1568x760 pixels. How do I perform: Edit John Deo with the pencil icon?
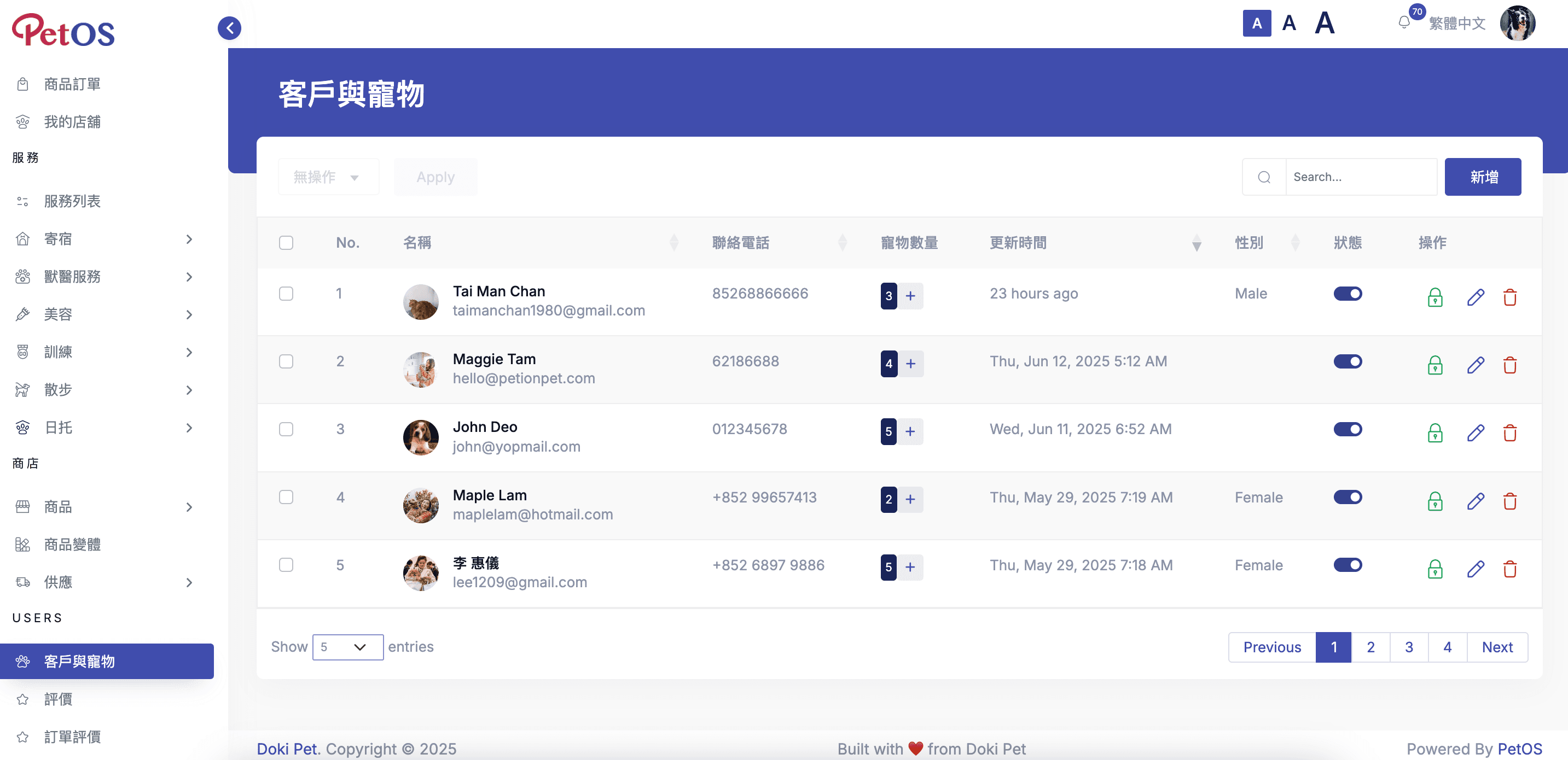tap(1476, 432)
